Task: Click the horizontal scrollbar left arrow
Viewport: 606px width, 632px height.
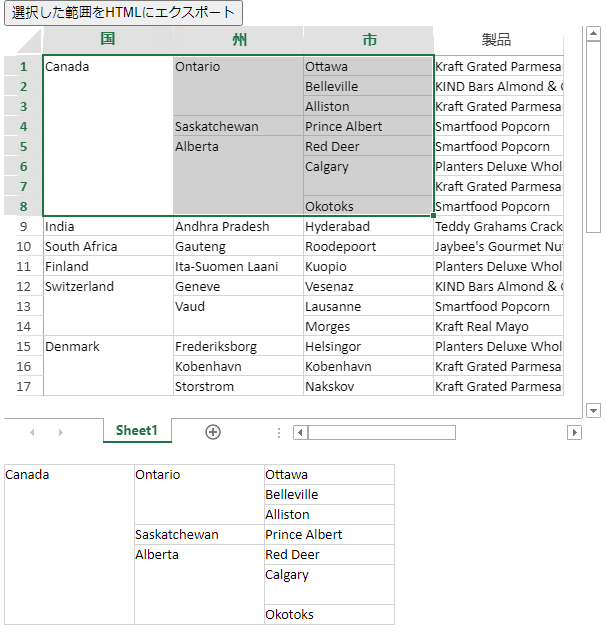Action: [x=300, y=432]
